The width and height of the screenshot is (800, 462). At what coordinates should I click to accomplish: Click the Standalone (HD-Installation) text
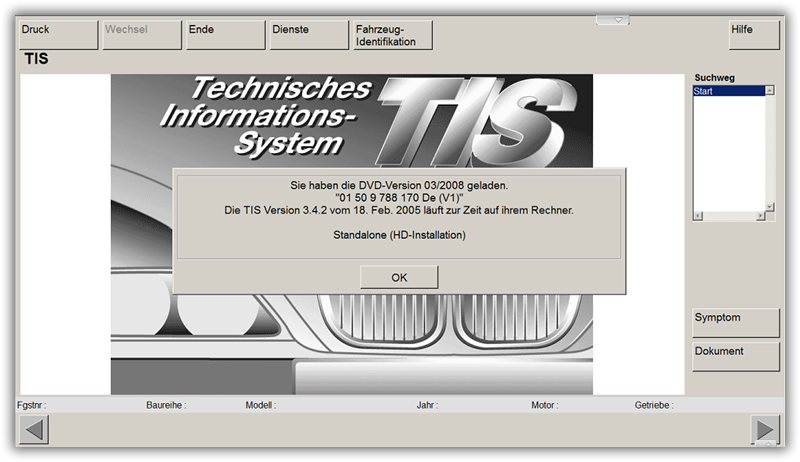[399, 235]
